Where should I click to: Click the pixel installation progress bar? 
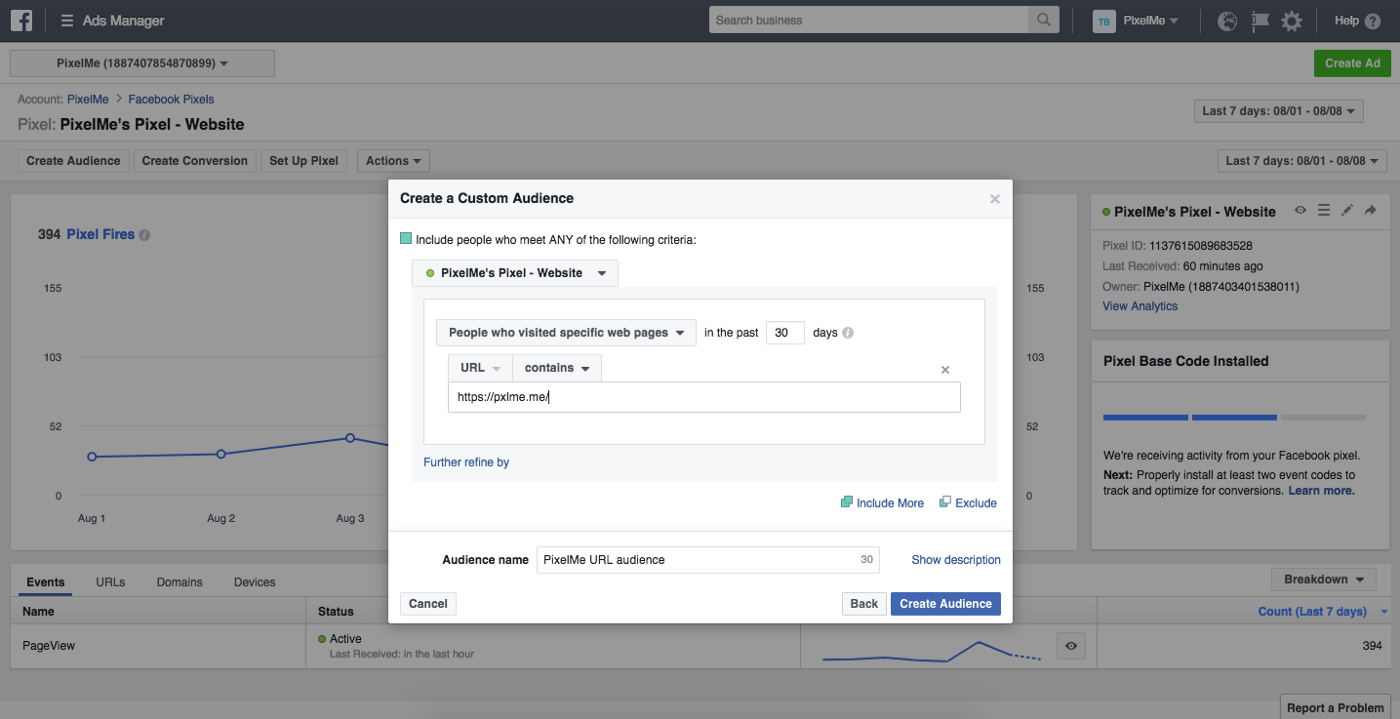pyautogui.click(x=1234, y=417)
